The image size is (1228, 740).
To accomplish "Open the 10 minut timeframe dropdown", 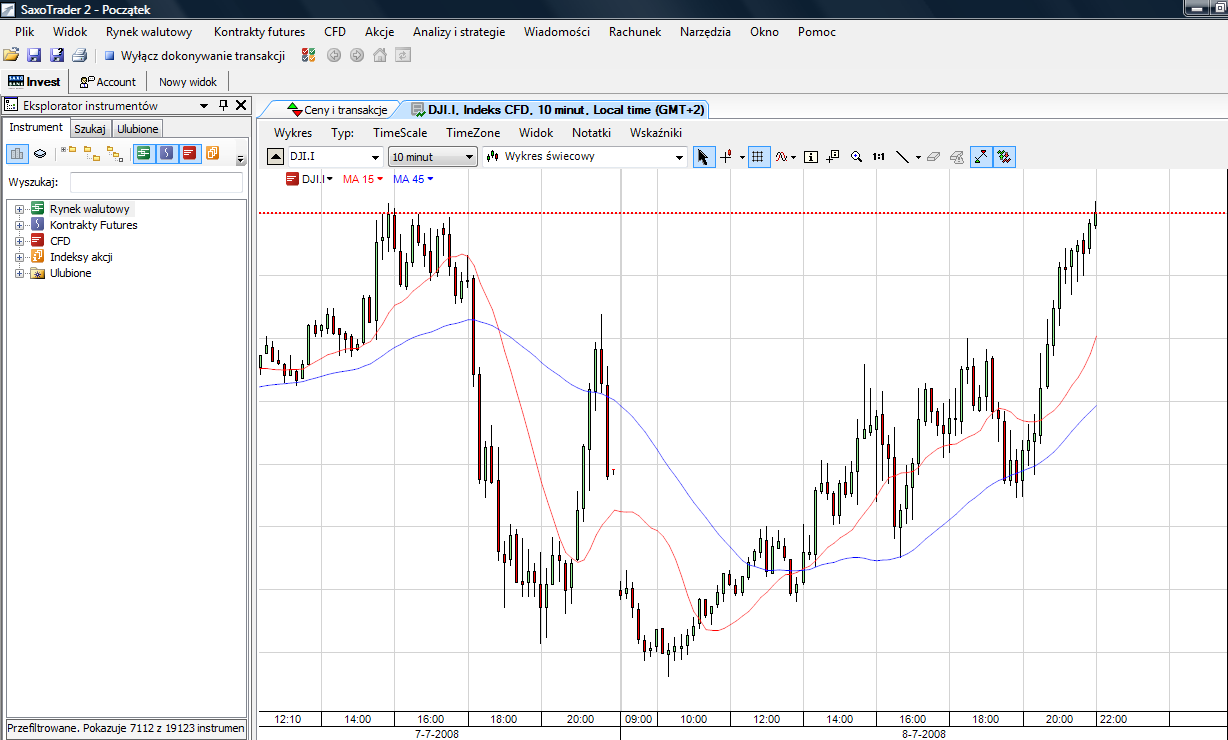I will pos(432,157).
